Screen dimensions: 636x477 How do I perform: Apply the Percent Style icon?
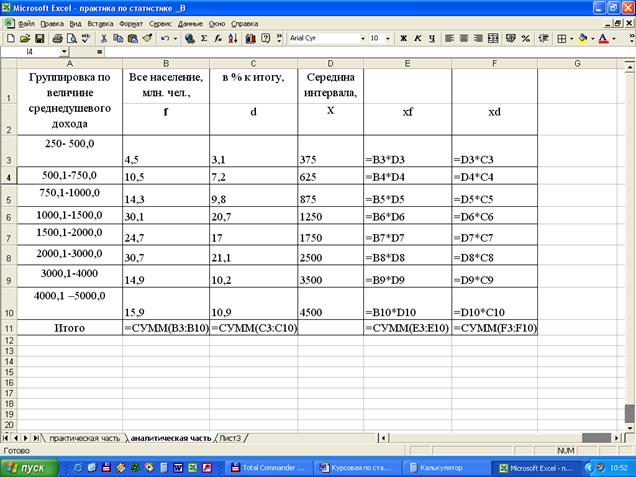[x=525, y=38]
